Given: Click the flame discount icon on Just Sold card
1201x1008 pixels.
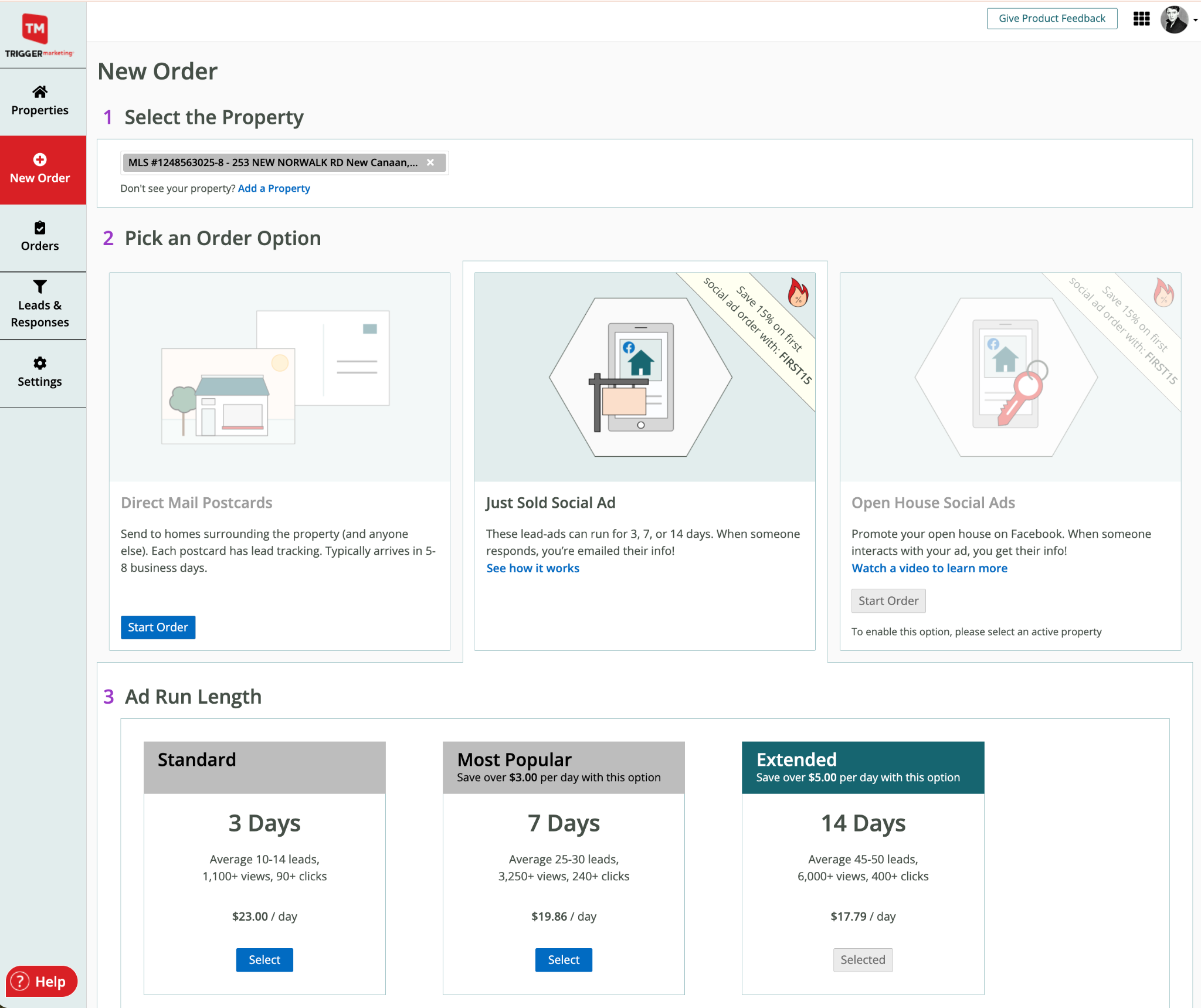Looking at the screenshot, I should (798, 292).
